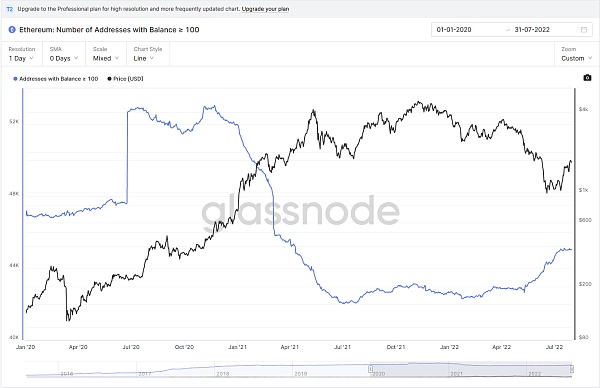Click 2019 in the navigator timeline

click(x=300, y=373)
